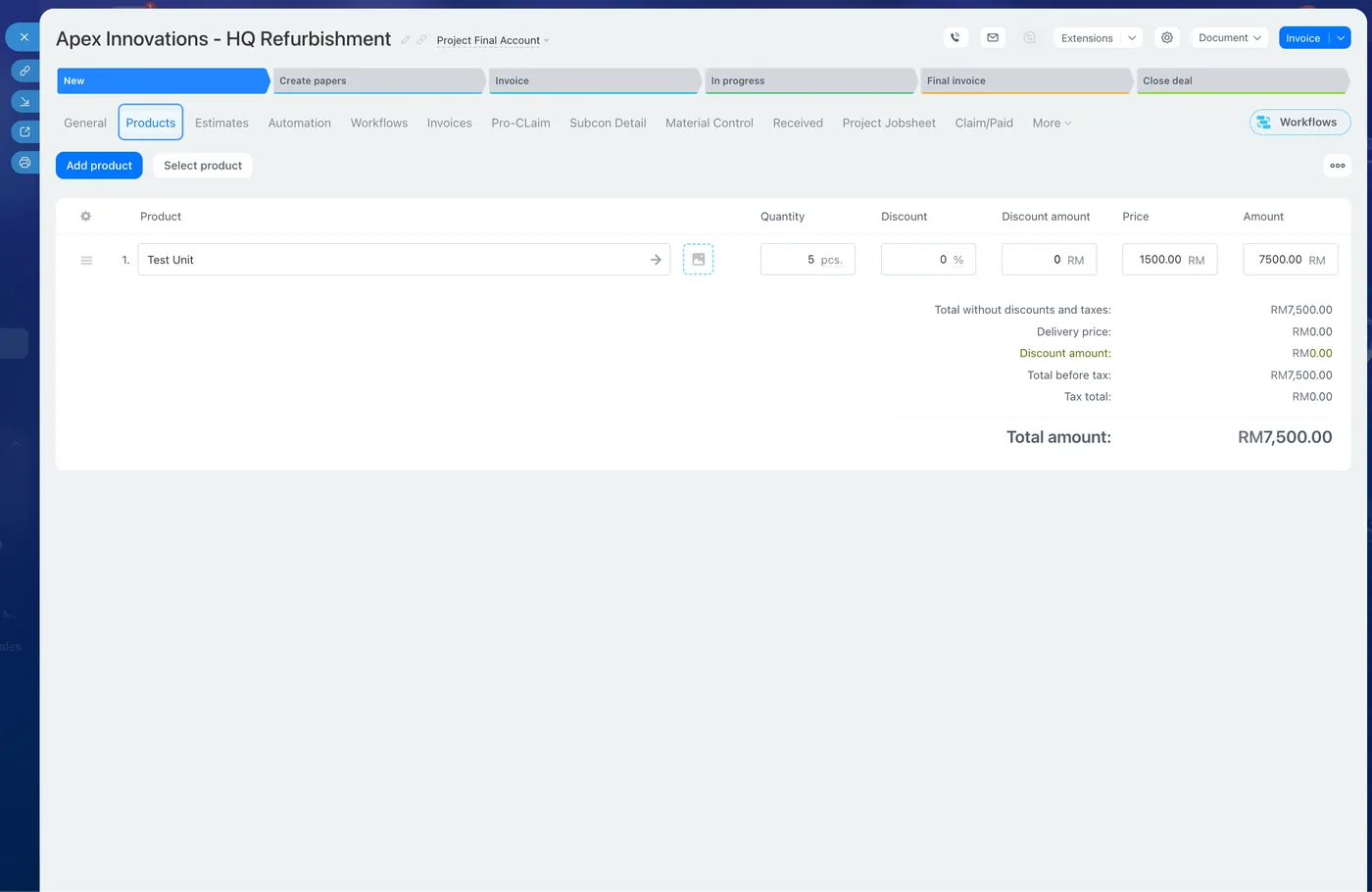
Task: Open the Document dropdown
Action: click(x=1229, y=38)
